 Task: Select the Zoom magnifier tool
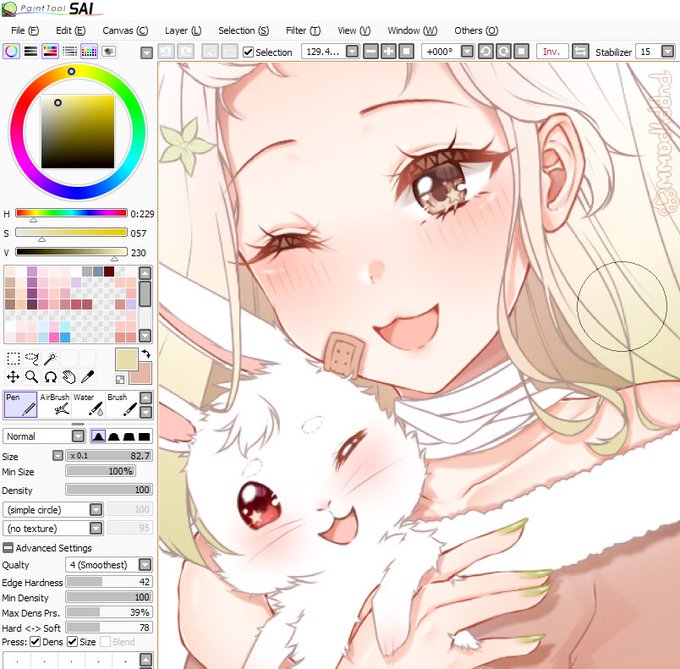tap(32, 377)
